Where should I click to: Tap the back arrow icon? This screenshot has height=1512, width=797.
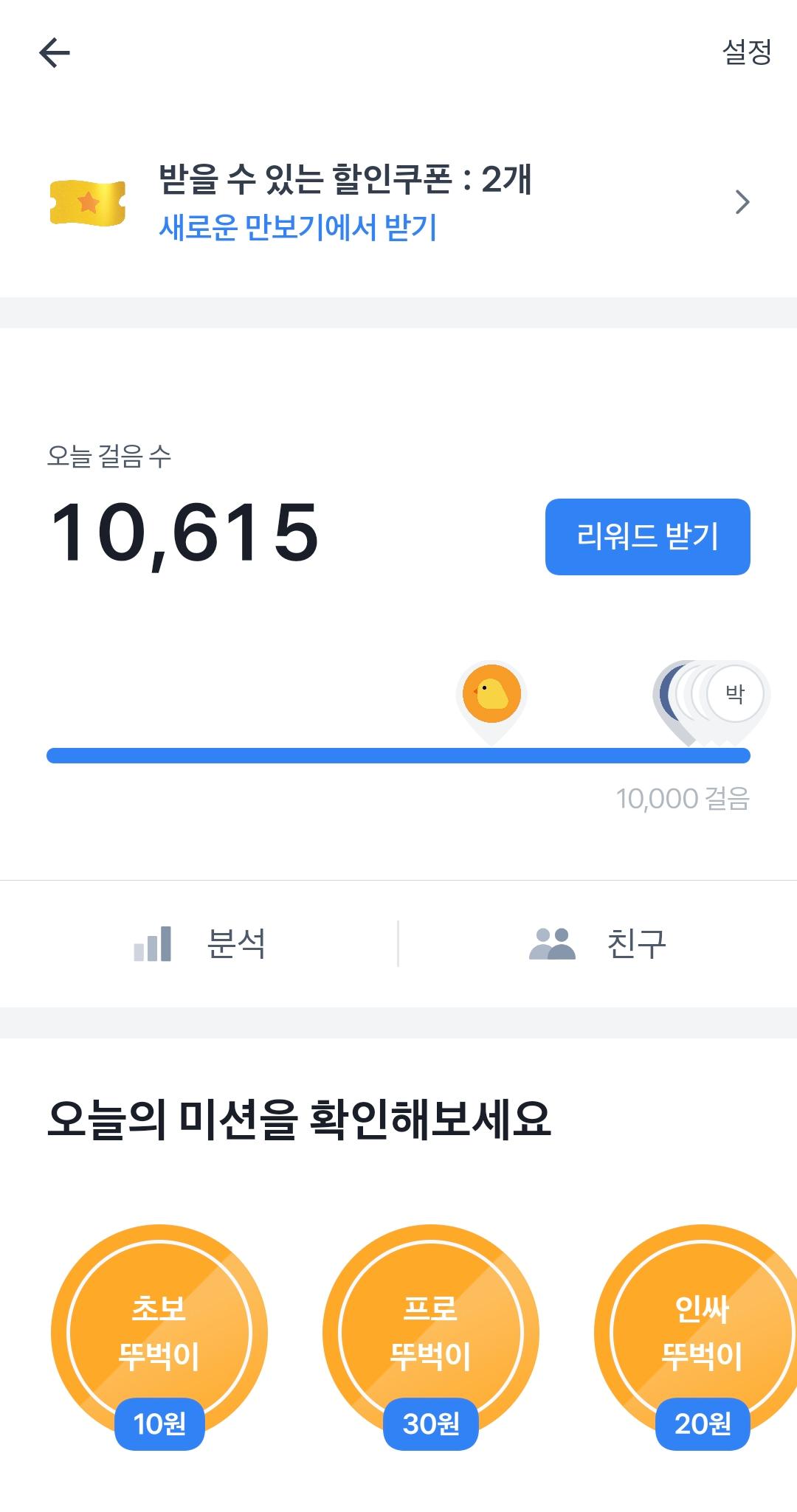tap(55, 53)
